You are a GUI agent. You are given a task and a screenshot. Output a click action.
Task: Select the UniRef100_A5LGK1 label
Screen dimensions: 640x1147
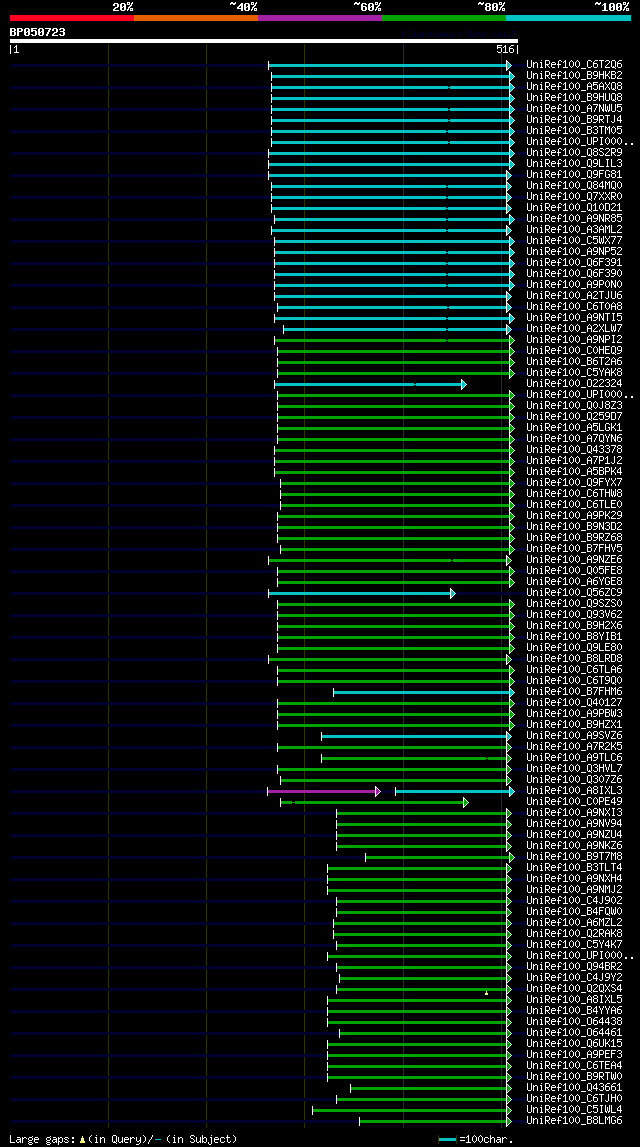[574, 428]
